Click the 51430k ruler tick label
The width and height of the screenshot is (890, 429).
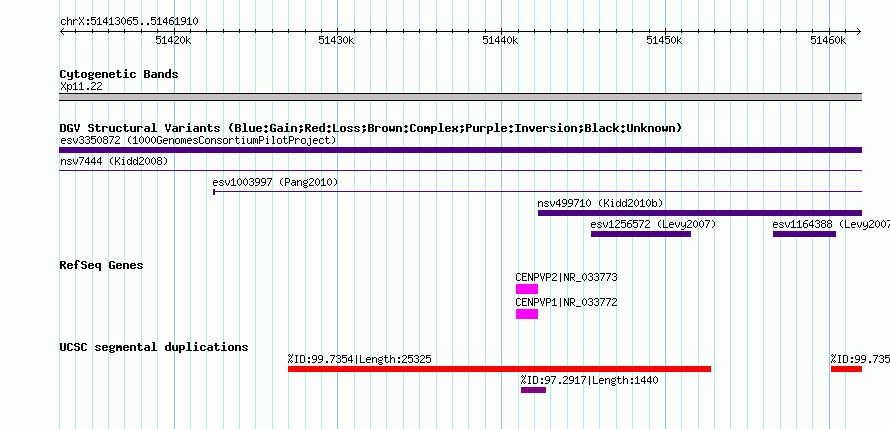coord(337,40)
